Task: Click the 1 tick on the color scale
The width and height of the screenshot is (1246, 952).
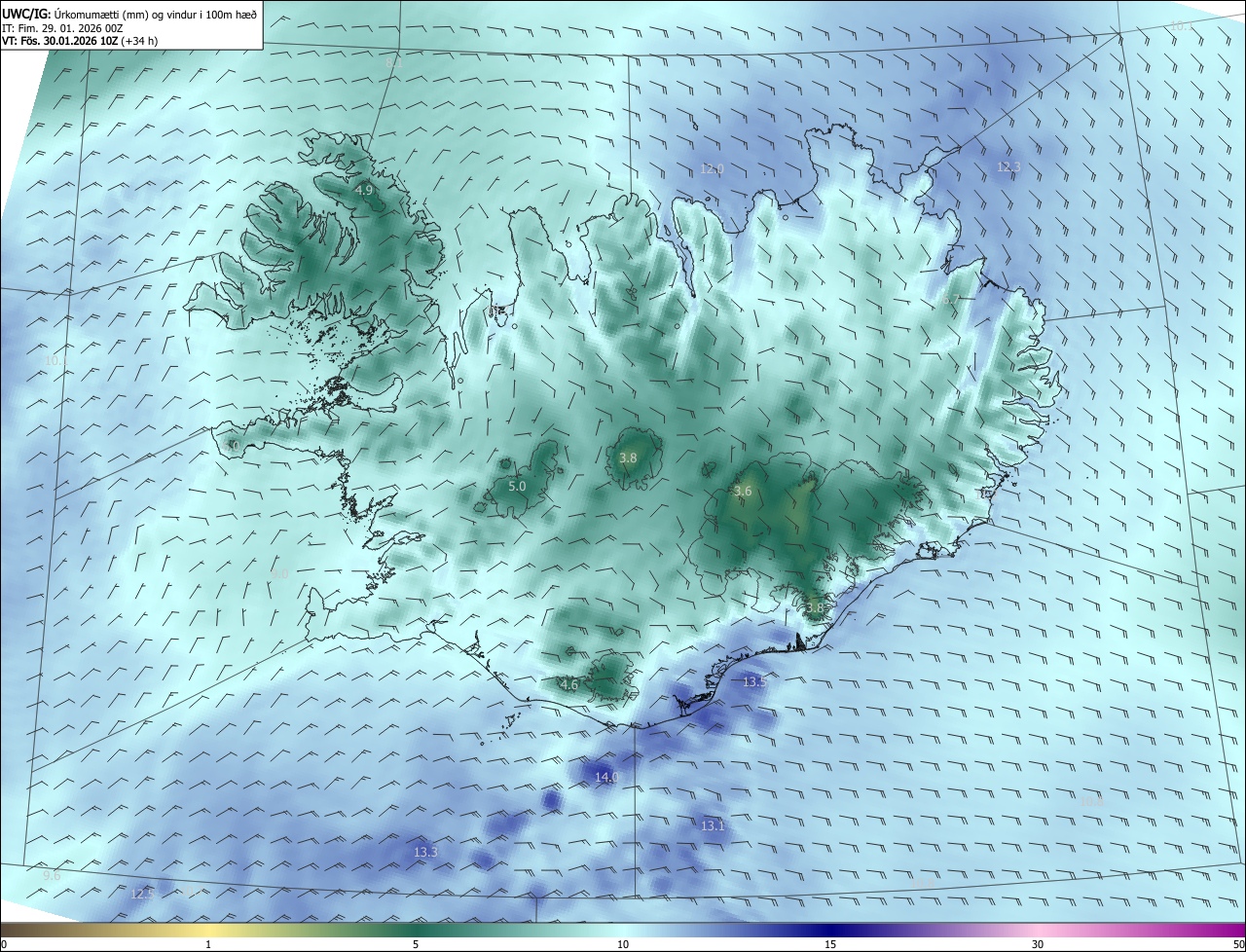Action: click(x=208, y=944)
